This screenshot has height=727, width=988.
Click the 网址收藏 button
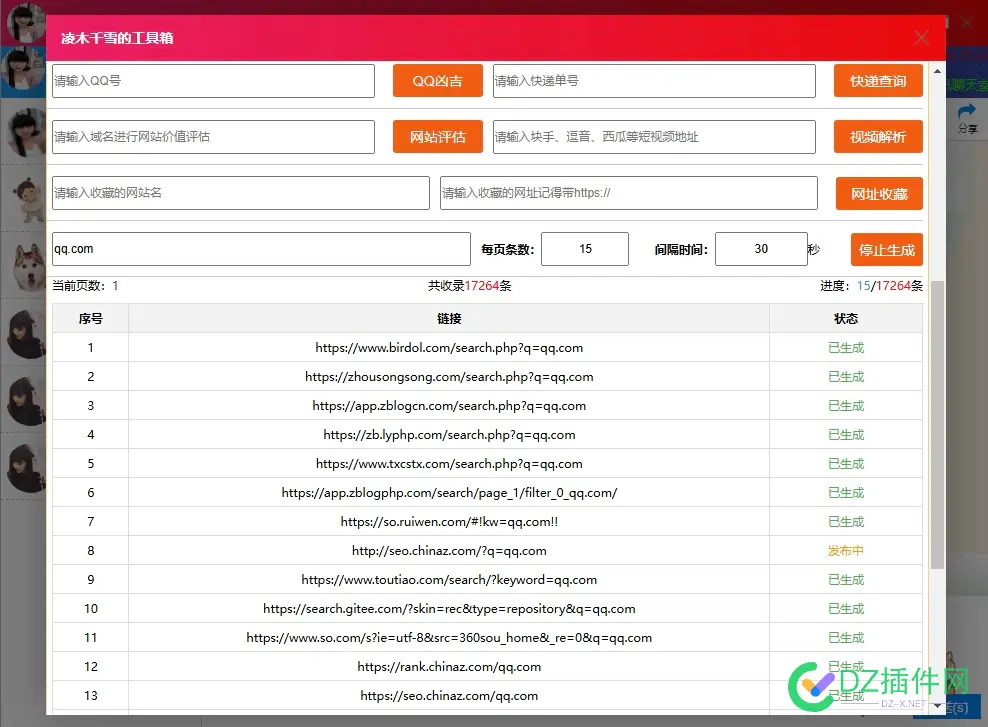coord(879,193)
